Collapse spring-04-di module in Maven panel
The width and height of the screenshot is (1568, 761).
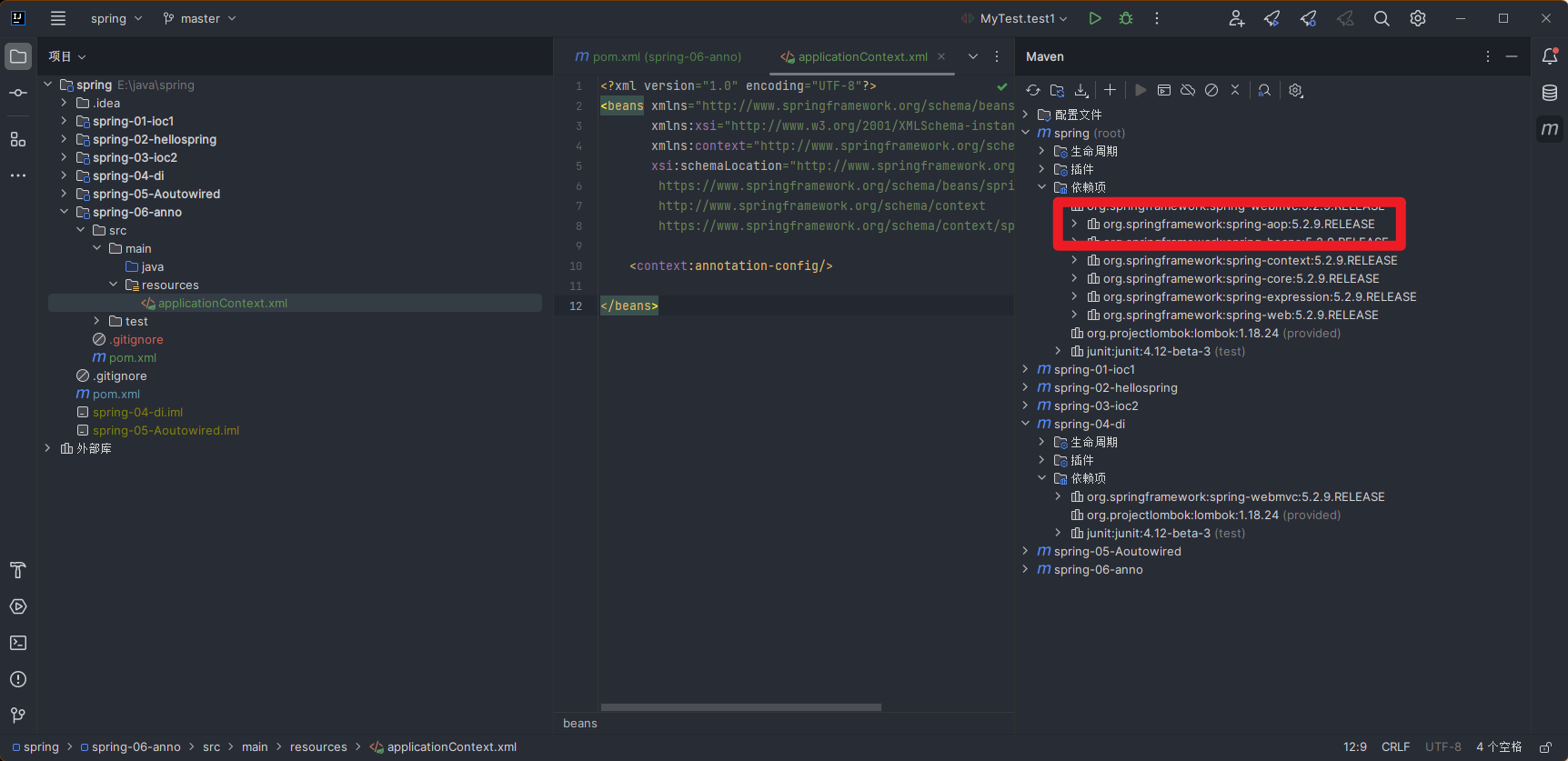point(1025,424)
